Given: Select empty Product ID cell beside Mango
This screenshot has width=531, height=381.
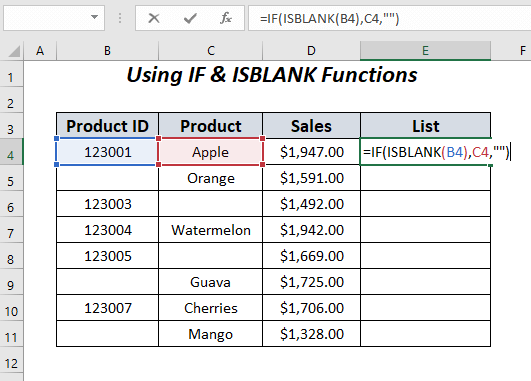Looking at the screenshot, I should pos(107,334).
